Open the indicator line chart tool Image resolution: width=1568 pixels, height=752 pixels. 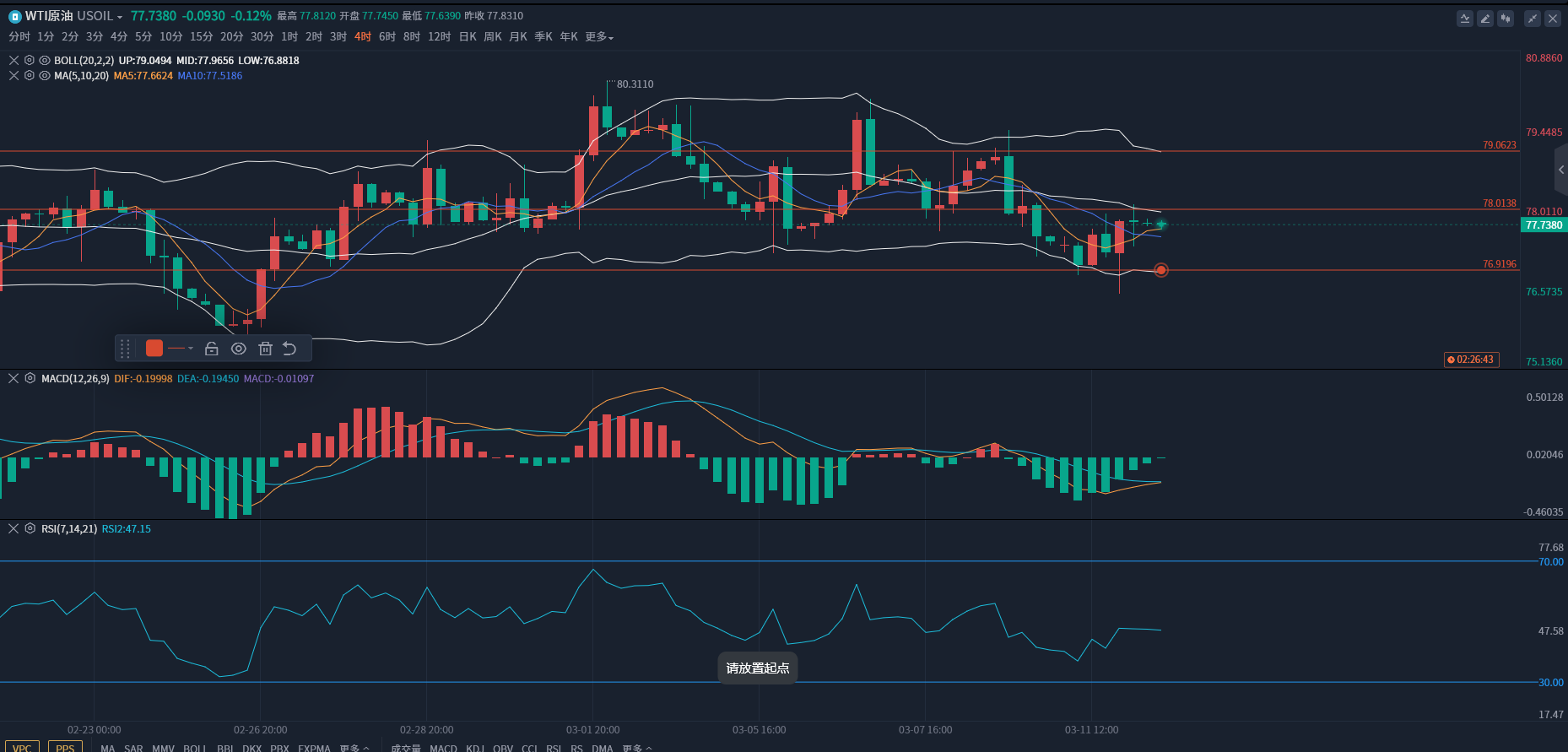point(1465,19)
